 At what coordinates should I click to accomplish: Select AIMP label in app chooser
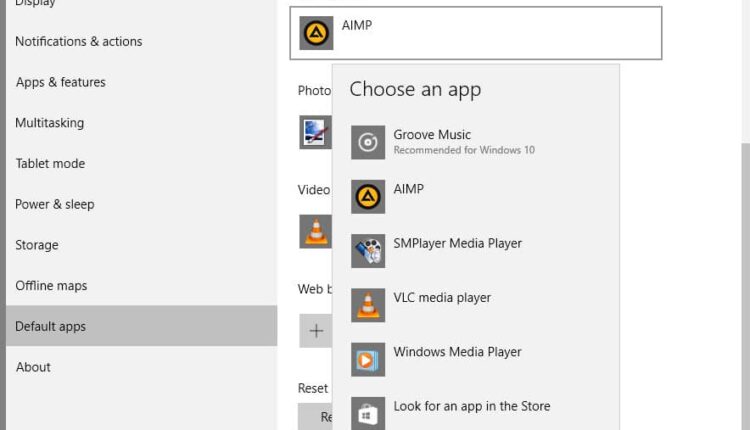tap(408, 189)
